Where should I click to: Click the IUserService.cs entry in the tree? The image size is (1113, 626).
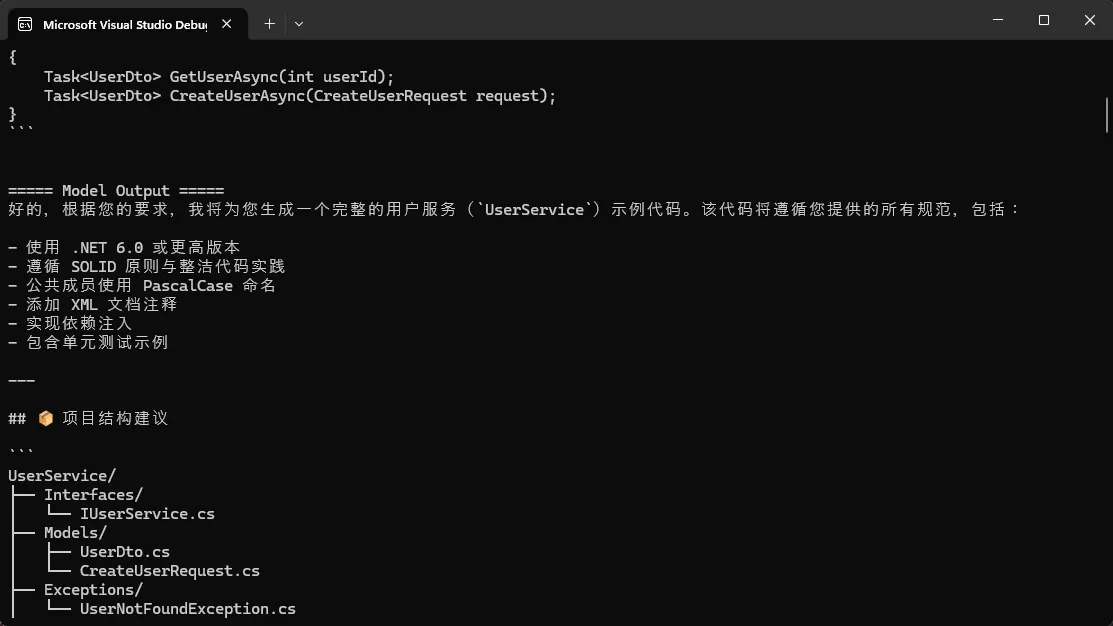tap(147, 514)
